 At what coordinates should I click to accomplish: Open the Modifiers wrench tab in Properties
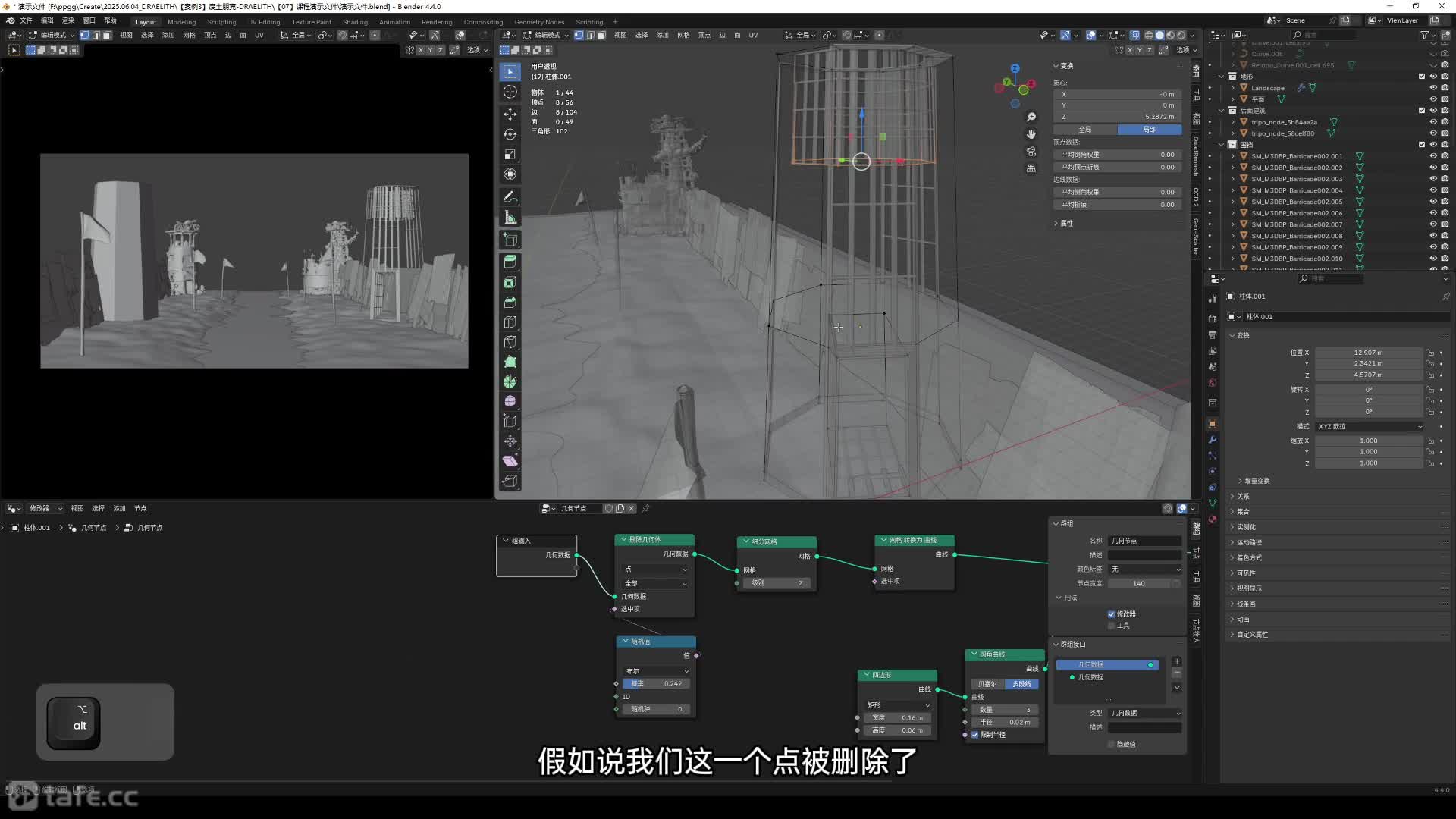1213,440
